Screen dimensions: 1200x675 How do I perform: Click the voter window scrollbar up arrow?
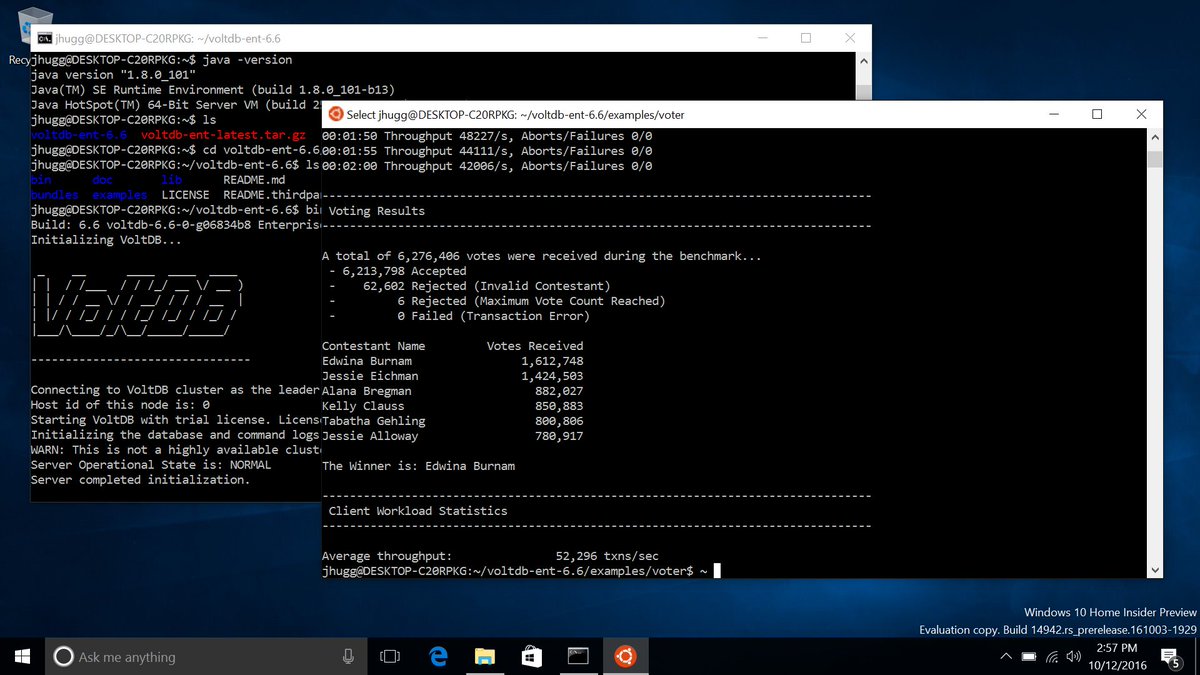[1155, 137]
